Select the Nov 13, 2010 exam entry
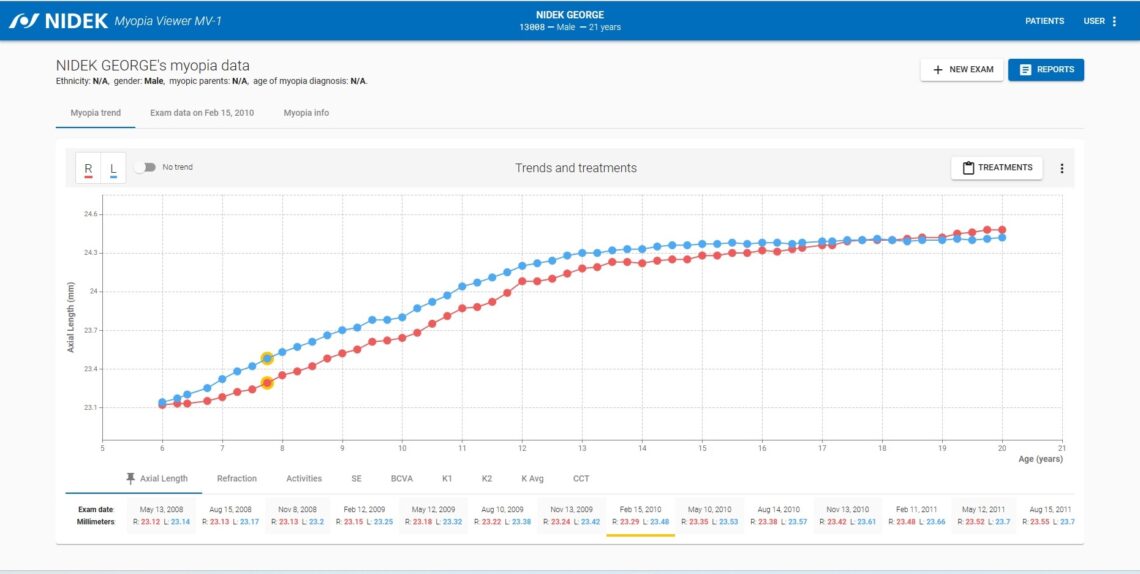Screen dimensions: 1140x574 tap(848, 516)
